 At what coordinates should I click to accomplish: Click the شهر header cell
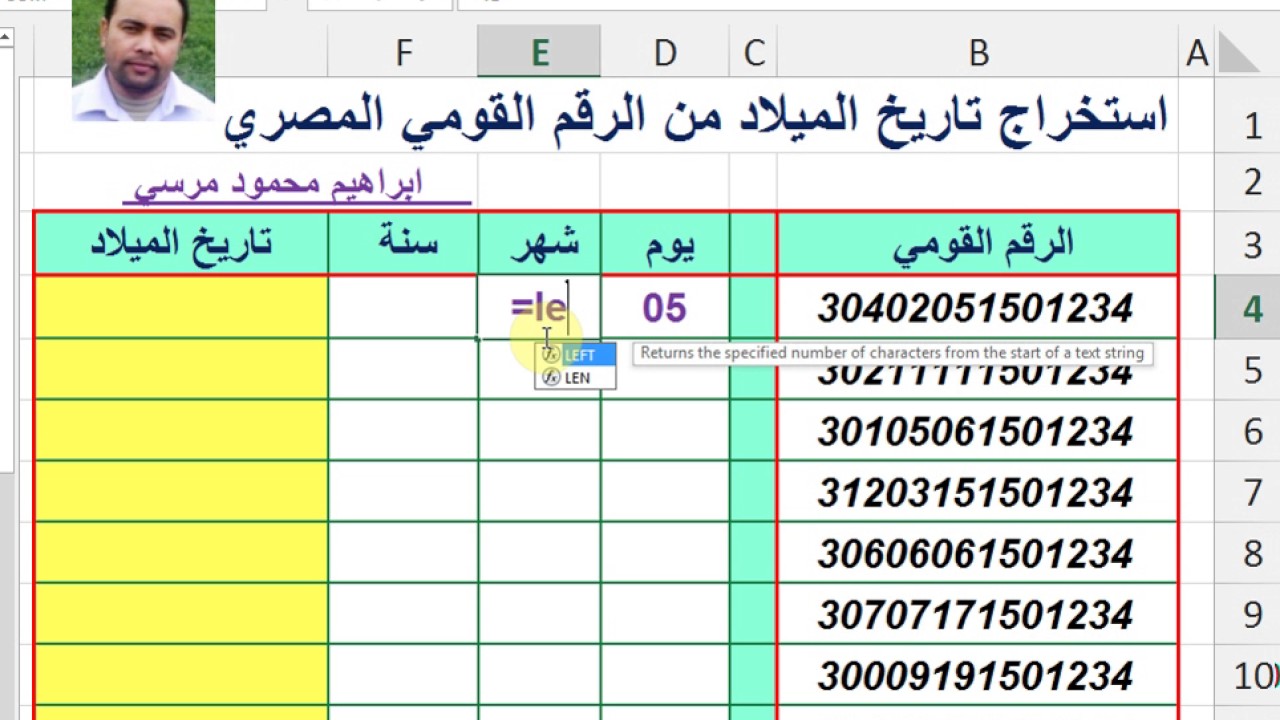pyautogui.click(x=539, y=243)
